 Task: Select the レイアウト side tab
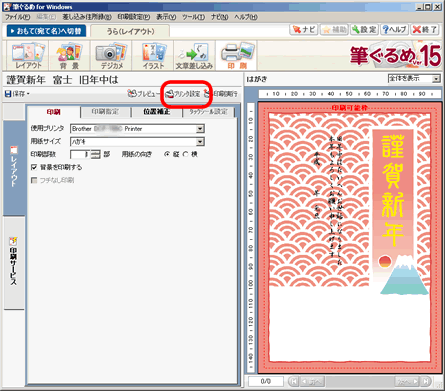(x=14, y=167)
